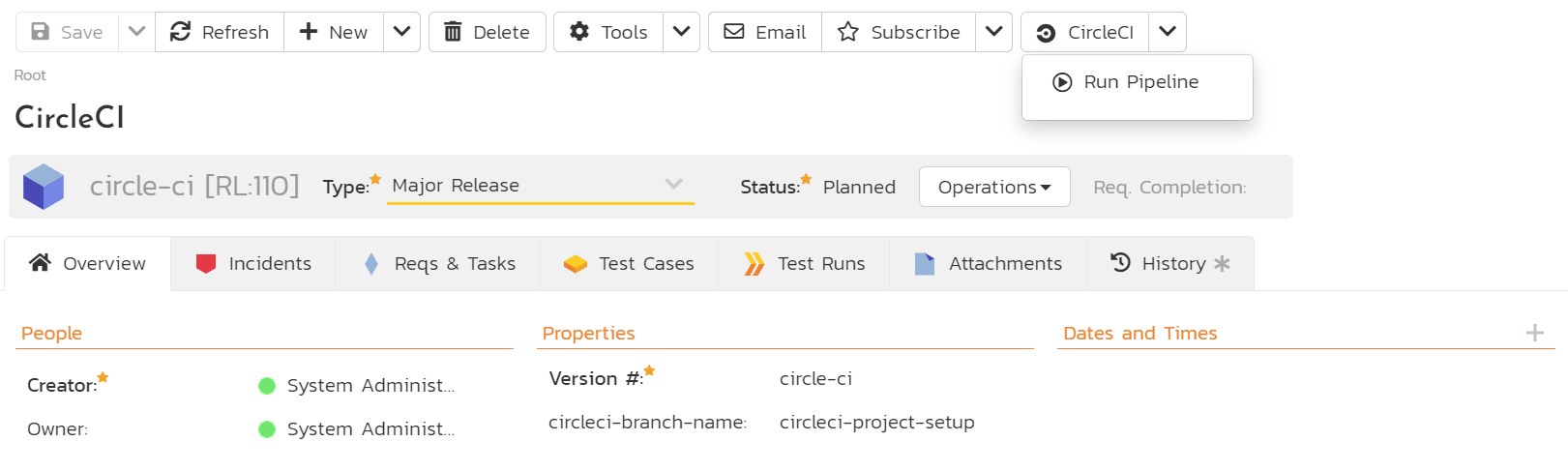
Task: Click the New button
Action: click(334, 32)
